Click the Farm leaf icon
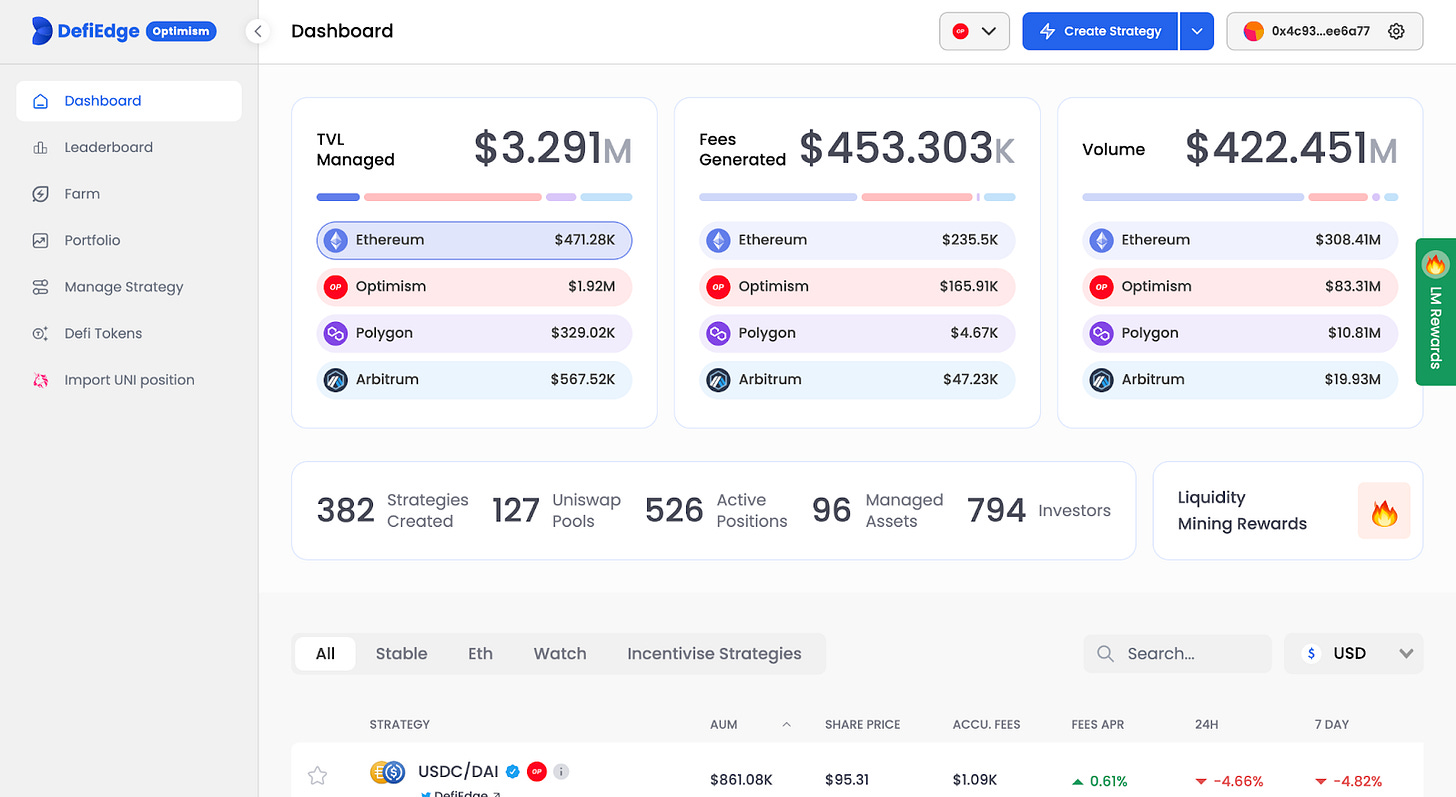Image resolution: width=1456 pixels, height=797 pixels. coord(40,194)
